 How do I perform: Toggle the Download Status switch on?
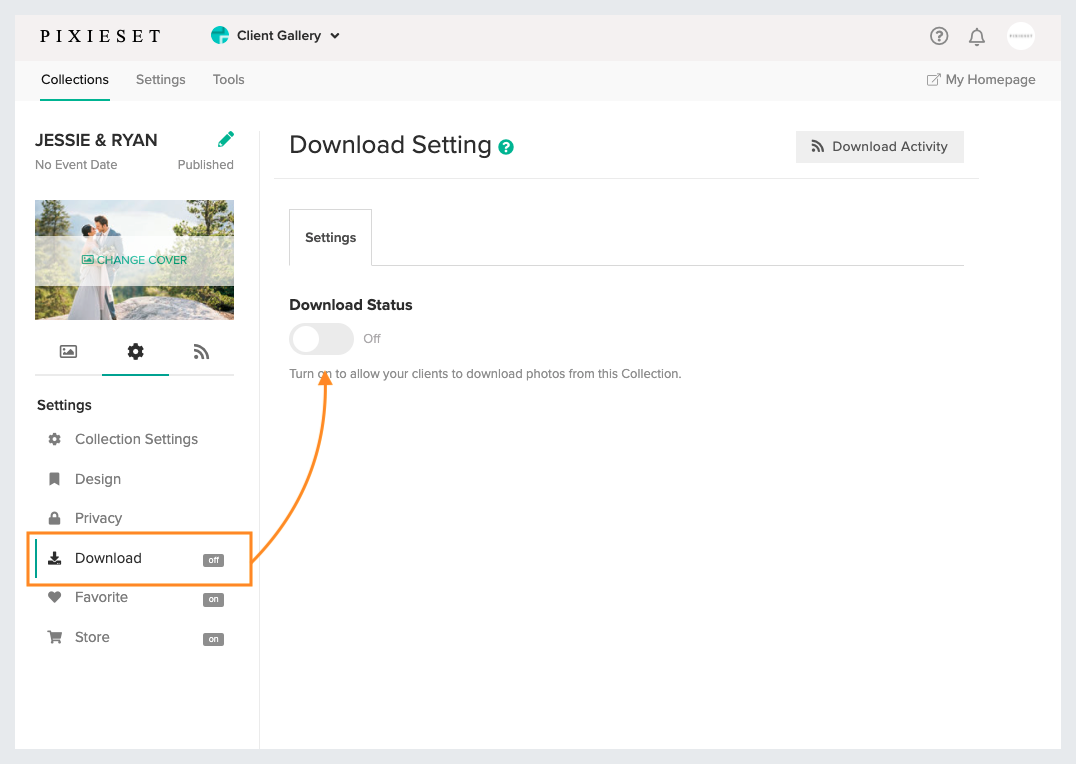321,338
